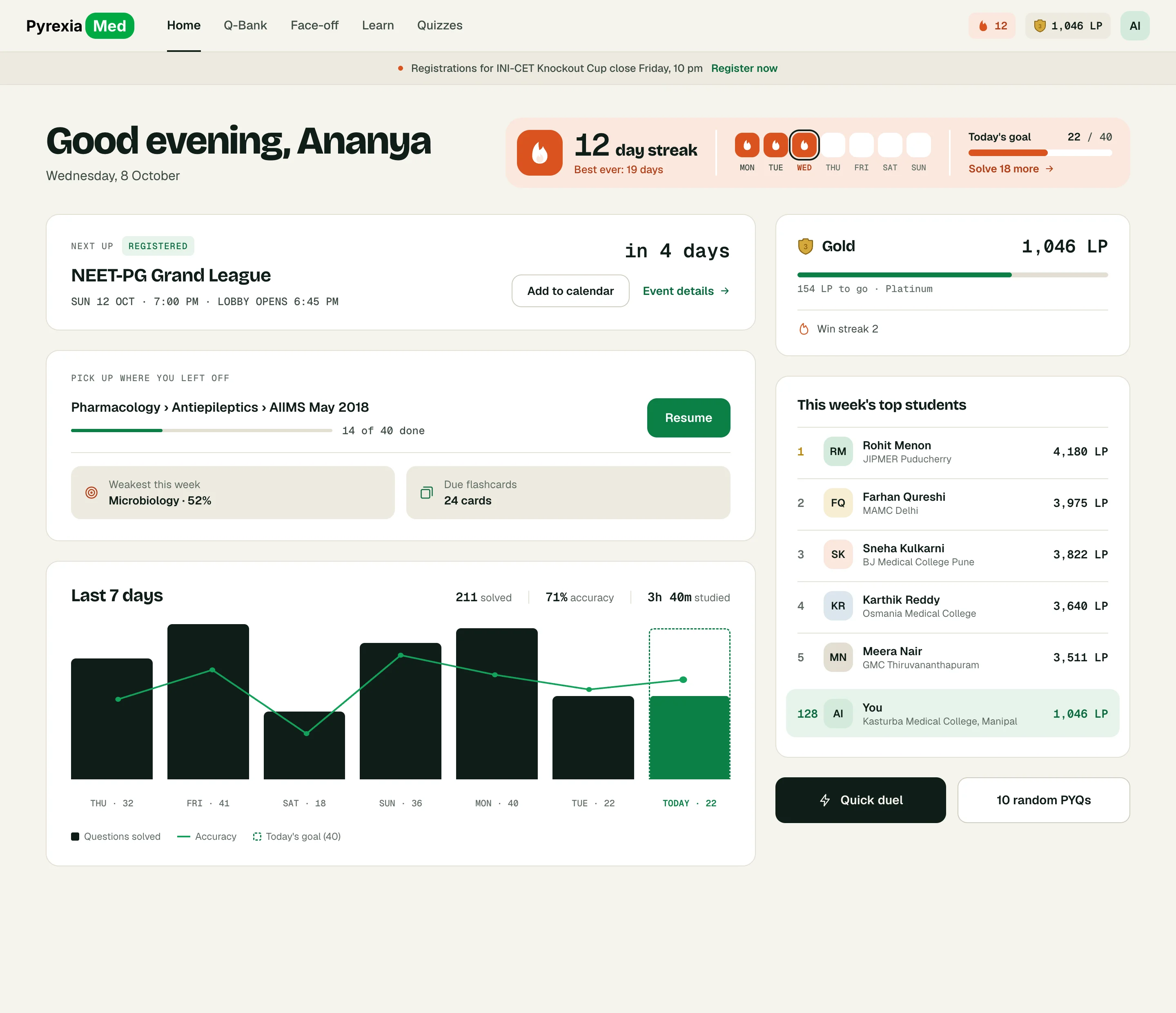Select Tuesday's streak flame tile
The height and width of the screenshot is (1013, 1176).
[775, 145]
